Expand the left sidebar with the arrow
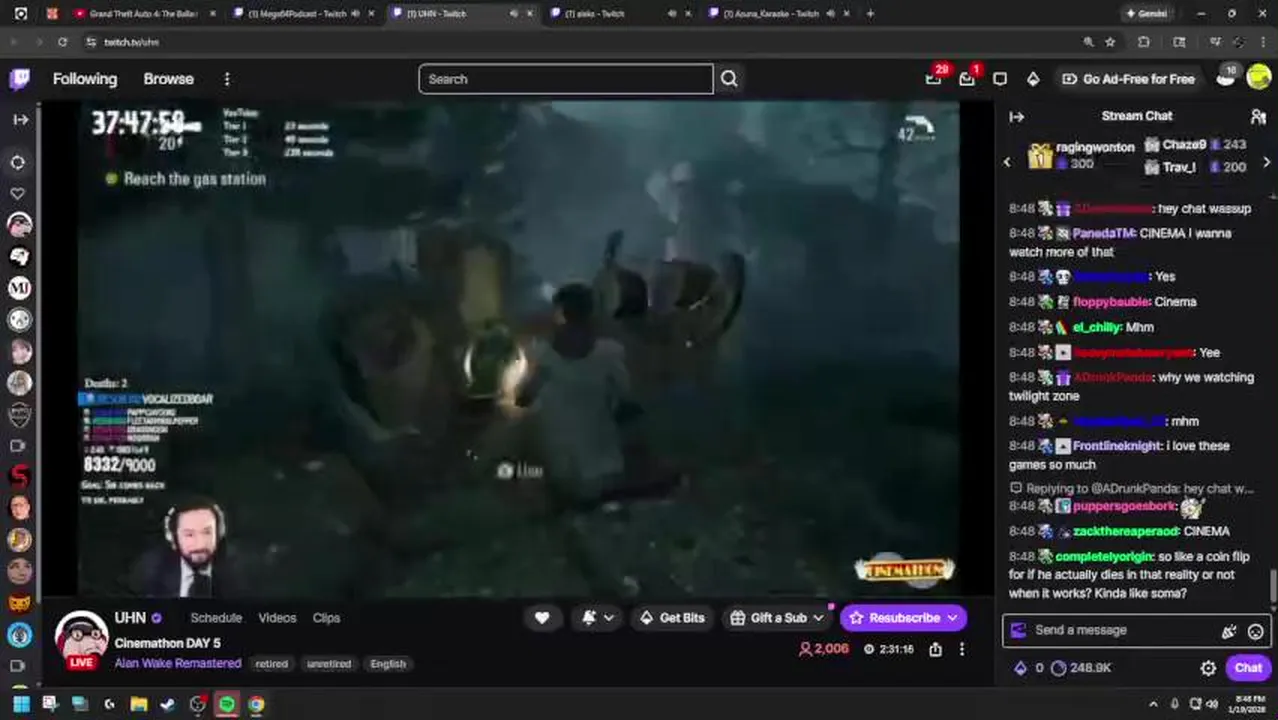 tap(20, 119)
